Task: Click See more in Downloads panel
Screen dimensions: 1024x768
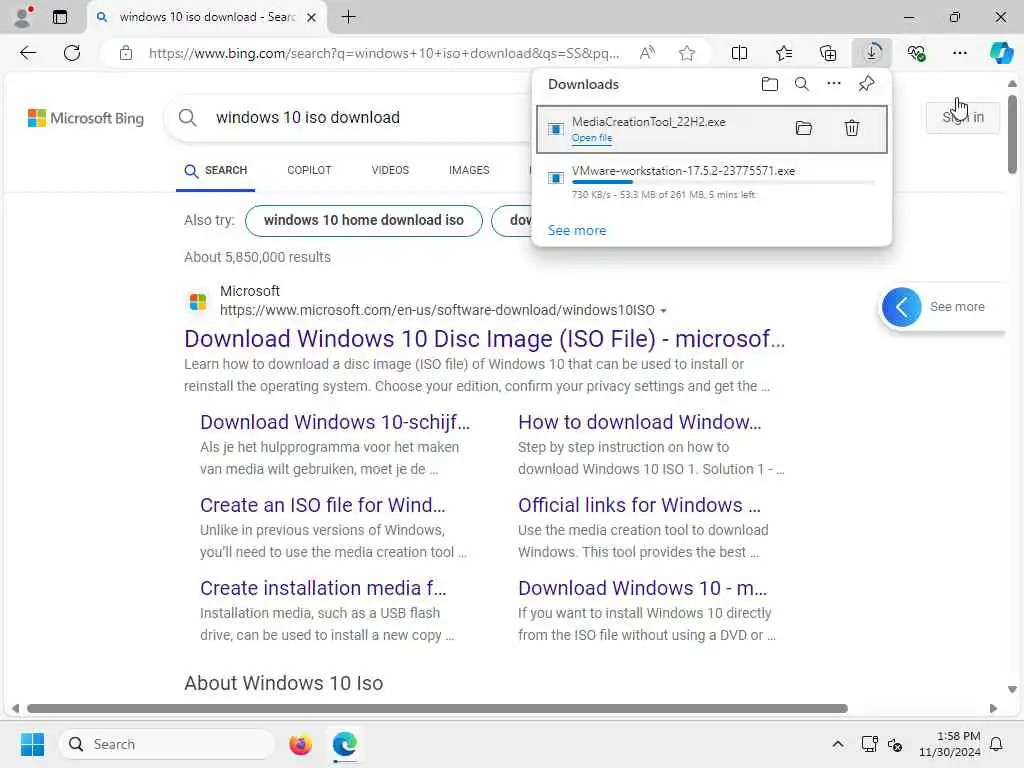Action: pos(577,231)
